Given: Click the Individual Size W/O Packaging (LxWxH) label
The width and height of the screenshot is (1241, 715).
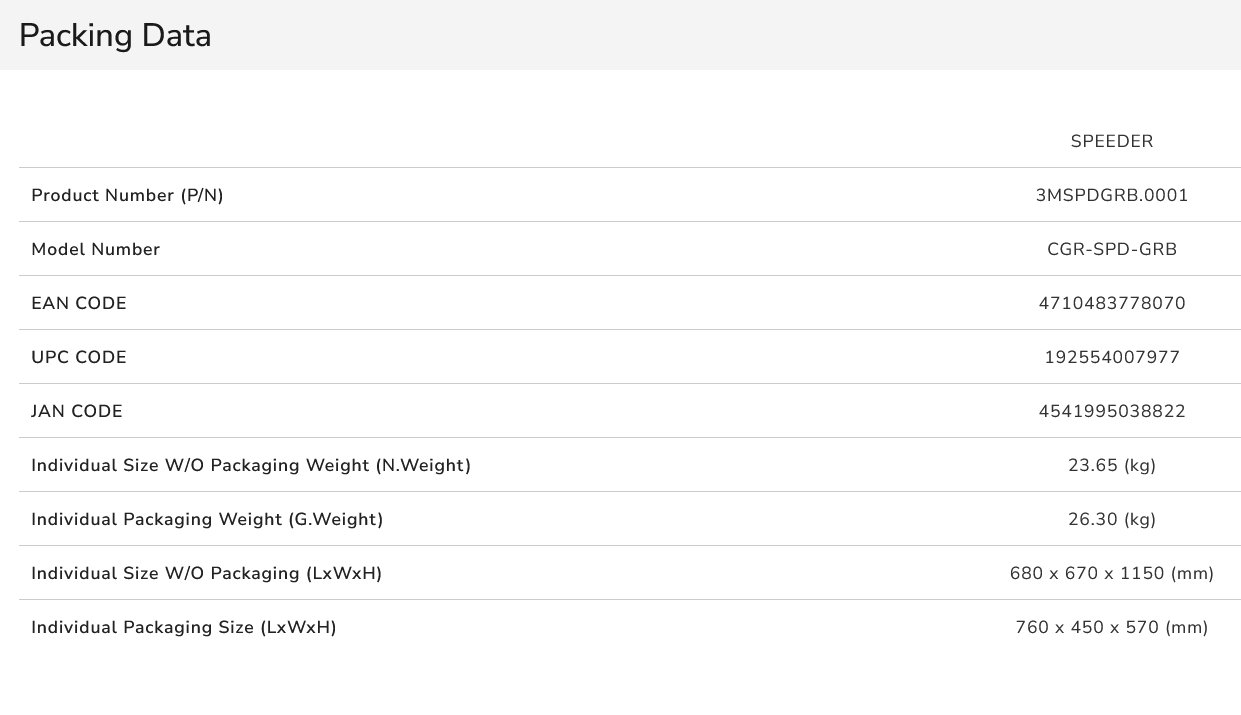Looking at the screenshot, I should point(206,573).
